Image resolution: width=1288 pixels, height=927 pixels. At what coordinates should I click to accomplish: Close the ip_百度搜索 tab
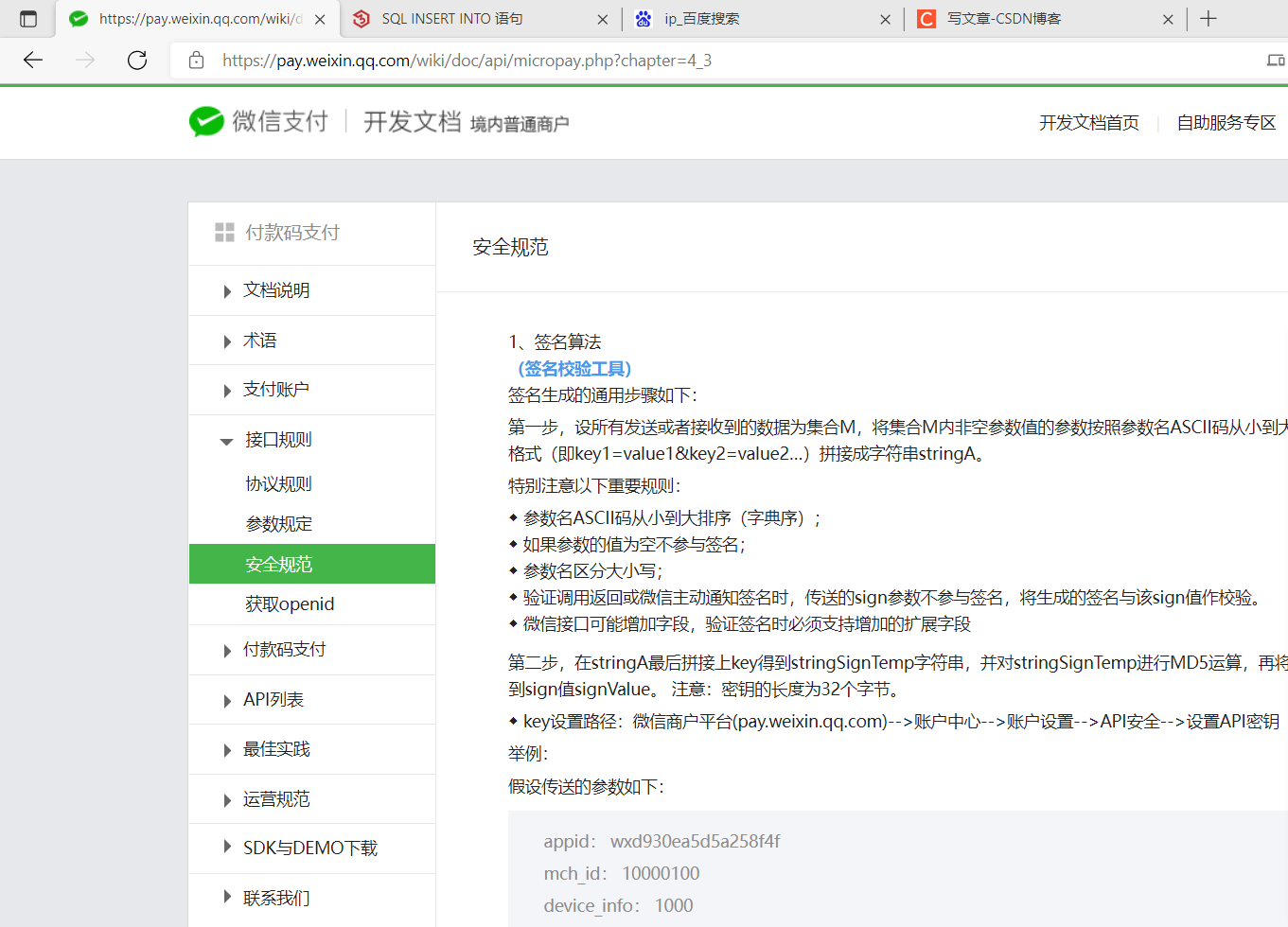885,19
